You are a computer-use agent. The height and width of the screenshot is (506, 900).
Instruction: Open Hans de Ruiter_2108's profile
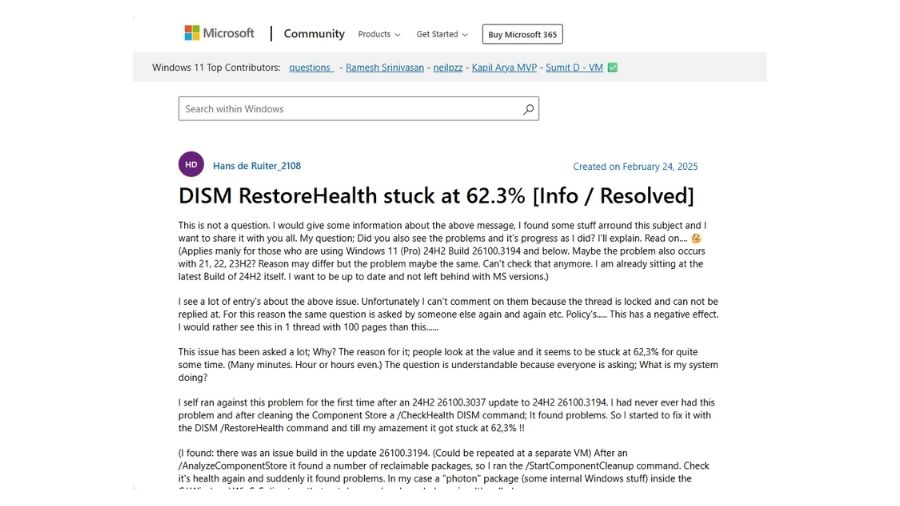pyautogui.click(x=257, y=166)
